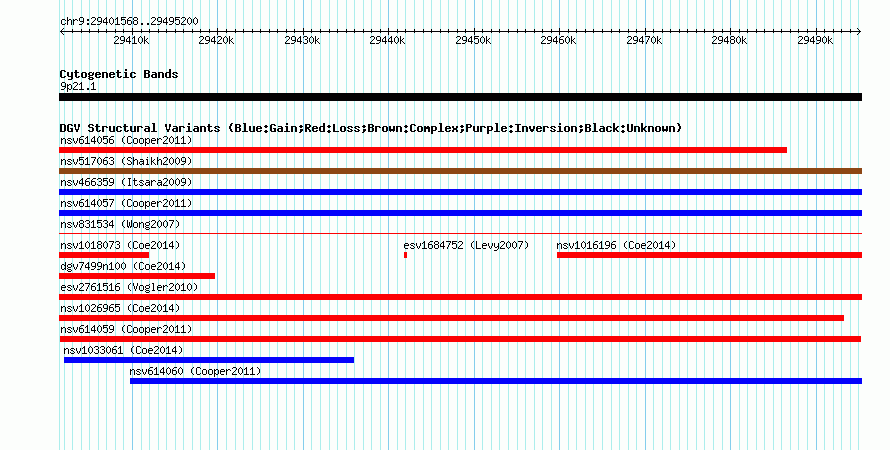890x450 pixels.
Task: Open the dgv7499n100 (Coe2014) label
Action: [123, 266]
